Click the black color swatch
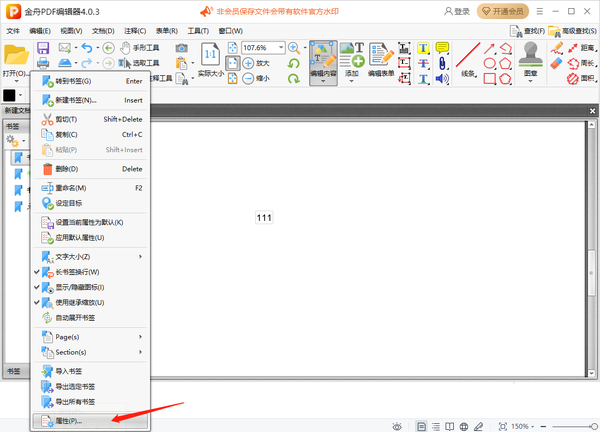The image size is (600, 432). (9, 95)
